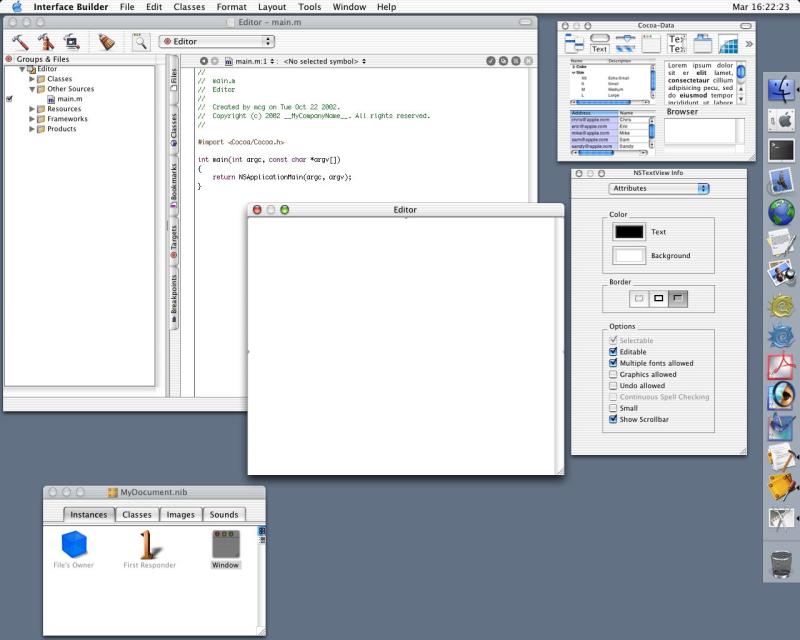Screen dimensions: 800x640
Task: Open the Editor target popup in toolbar
Action: tap(217, 41)
